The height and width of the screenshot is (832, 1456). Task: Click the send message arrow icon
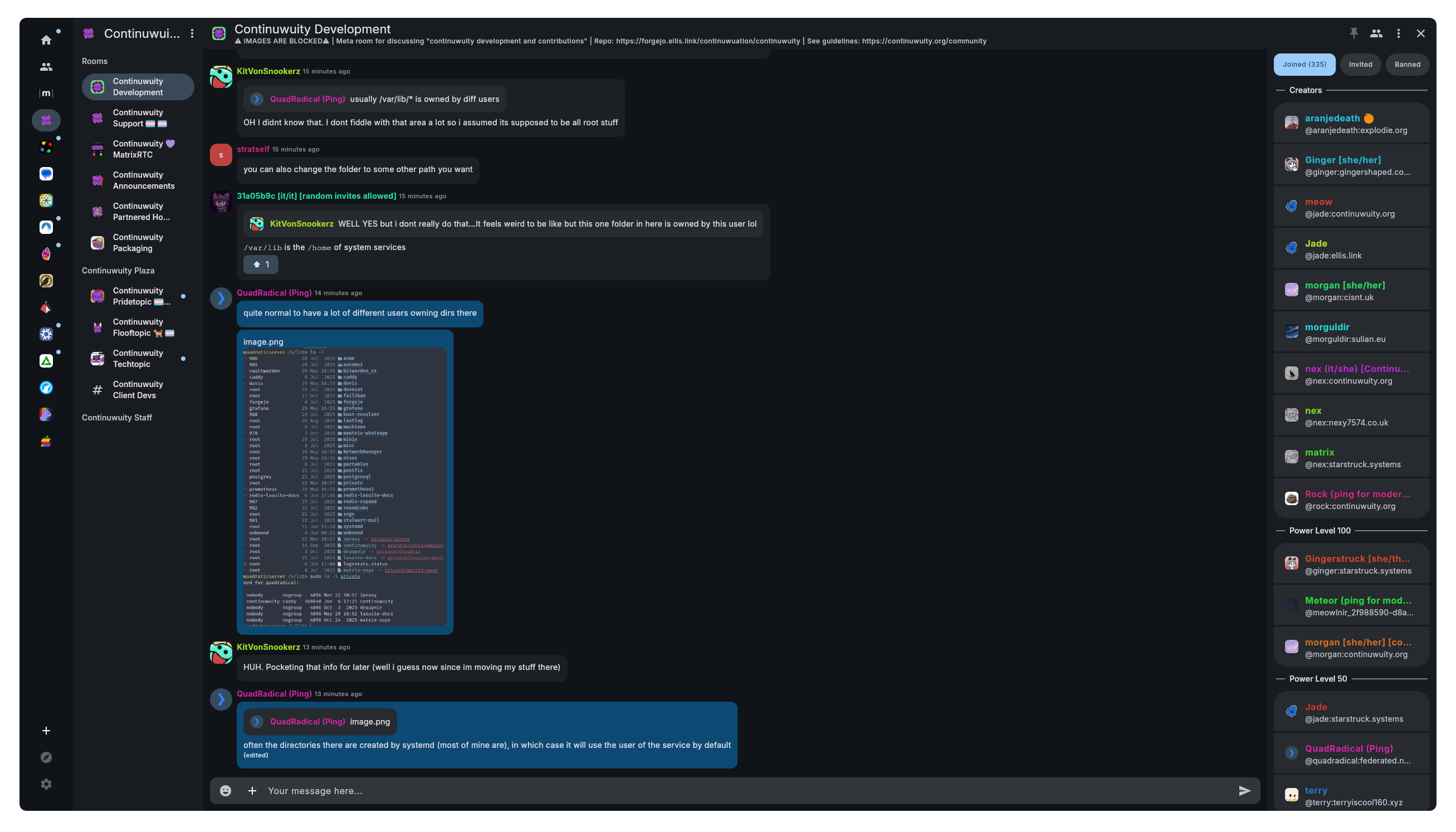pyautogui.click(x=1244, y=790)
